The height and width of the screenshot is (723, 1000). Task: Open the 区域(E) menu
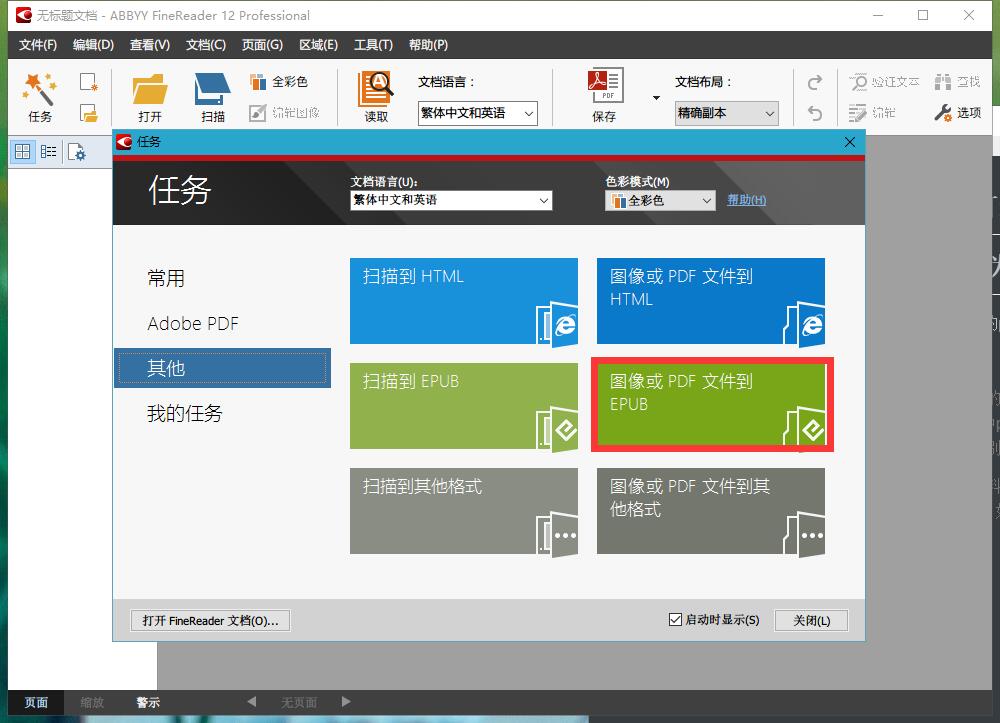coord(318,45)
